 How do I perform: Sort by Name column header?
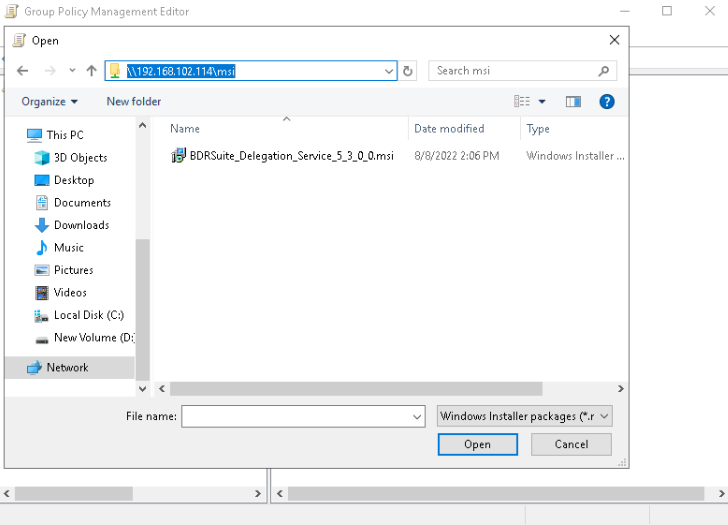(185, 129)
